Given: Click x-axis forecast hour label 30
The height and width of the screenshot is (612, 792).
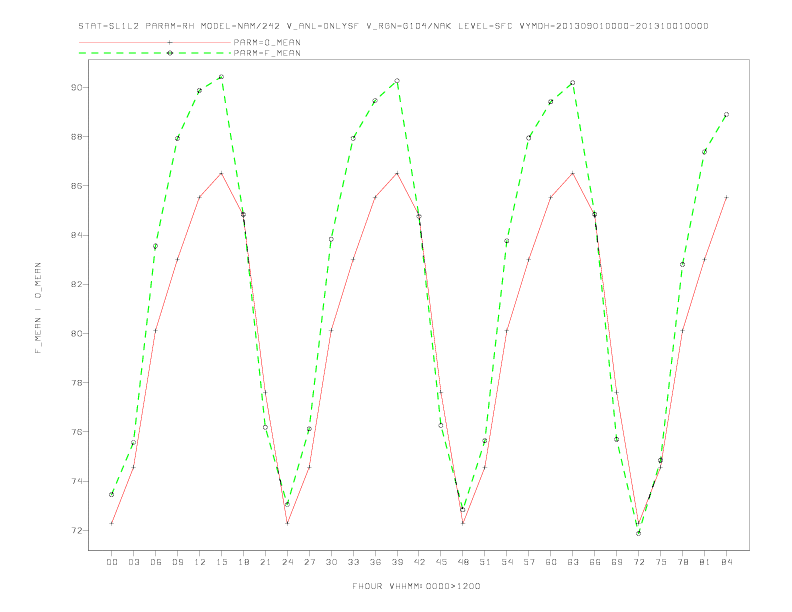Looking at the screenshot, I should tap(331, 562).
